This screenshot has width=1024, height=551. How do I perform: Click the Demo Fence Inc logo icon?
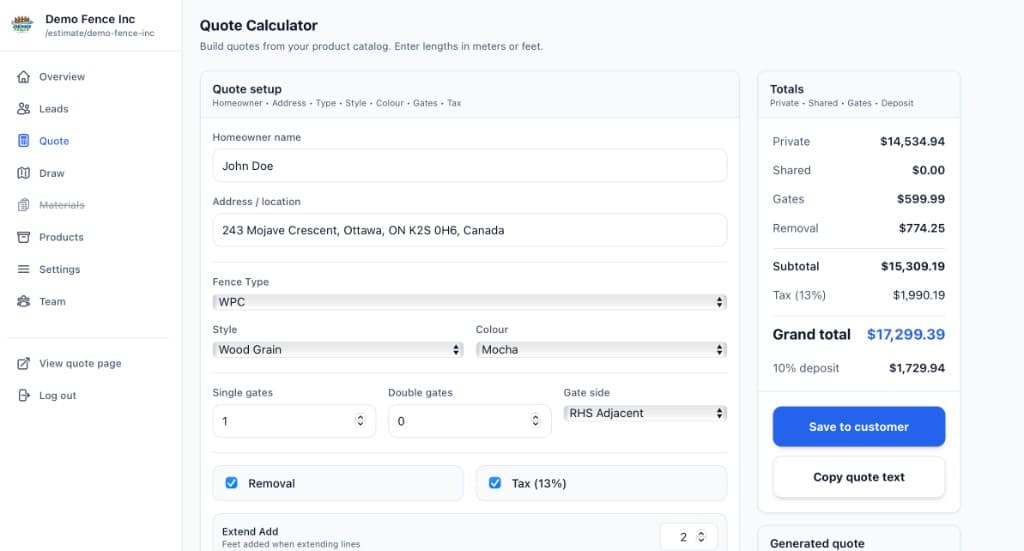coord(22,25)
